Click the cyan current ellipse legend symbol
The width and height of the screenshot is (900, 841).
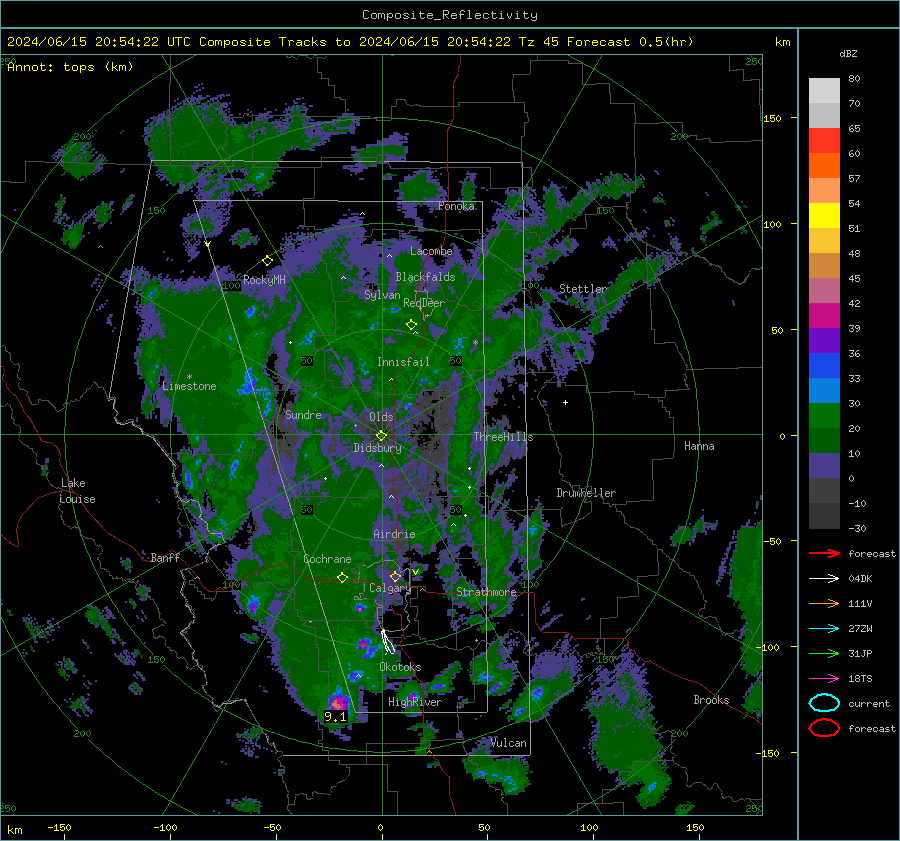tap(824, 703)
